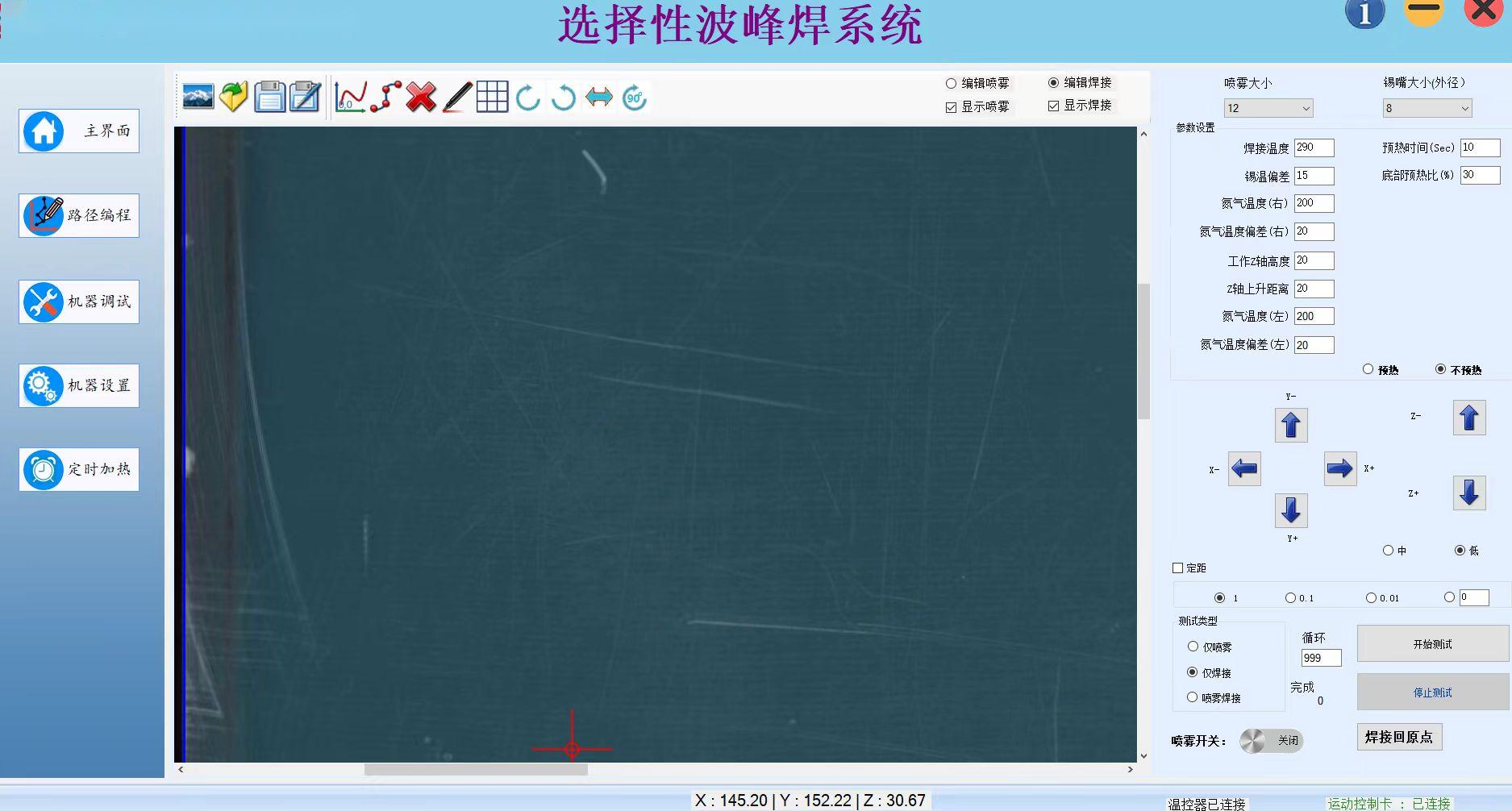Viewport: 1512px width, 811px height.
Task: Select the red dotted path points tool
Action: coord(385,97)
